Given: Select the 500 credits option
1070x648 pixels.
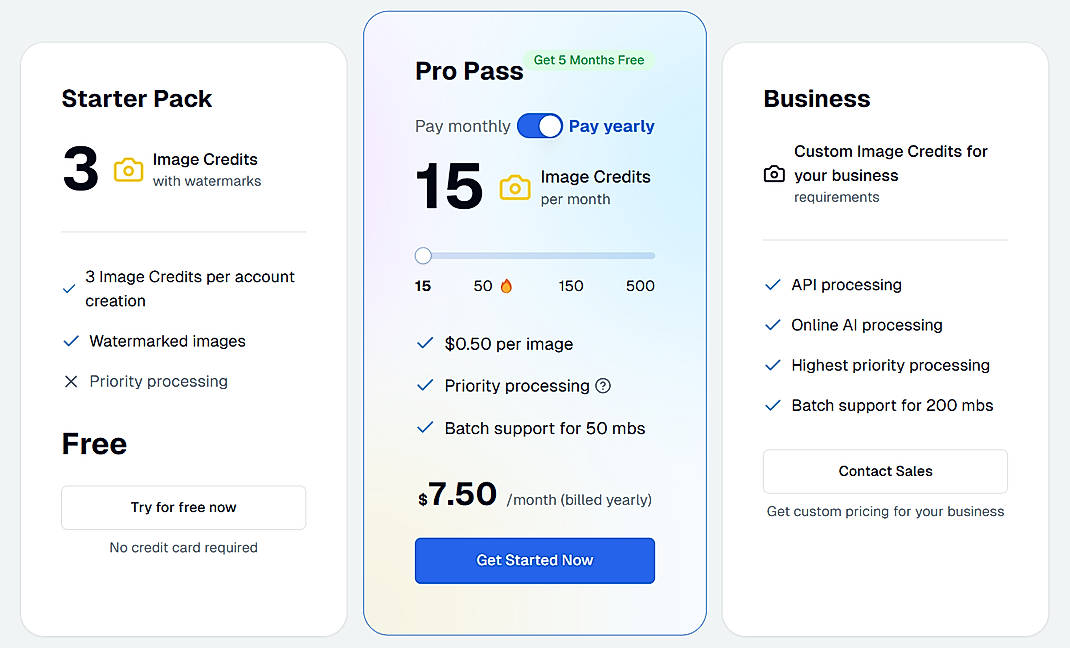Looking at the screenshot, I should click(x=639, y=286).
